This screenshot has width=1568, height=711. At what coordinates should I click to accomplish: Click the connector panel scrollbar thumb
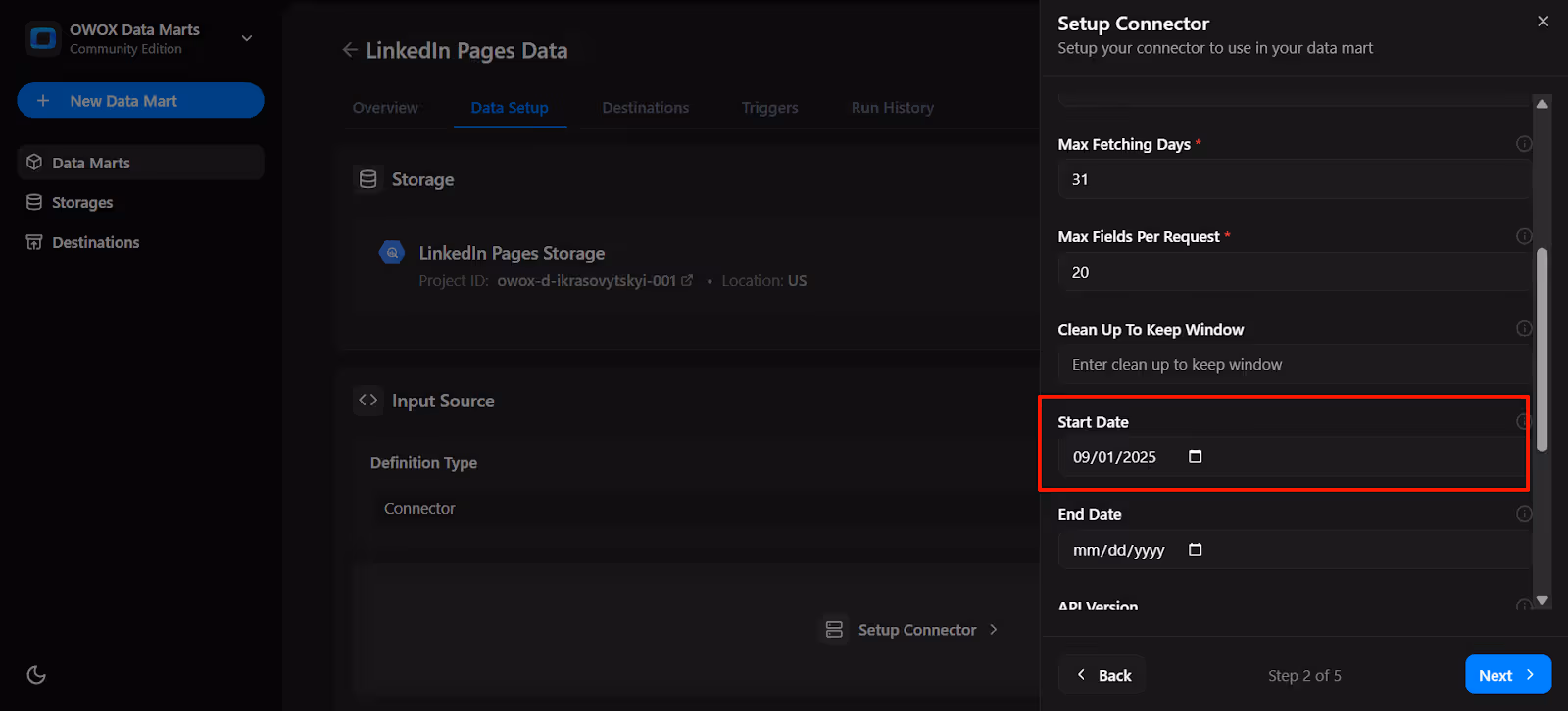pos(1543,350)
